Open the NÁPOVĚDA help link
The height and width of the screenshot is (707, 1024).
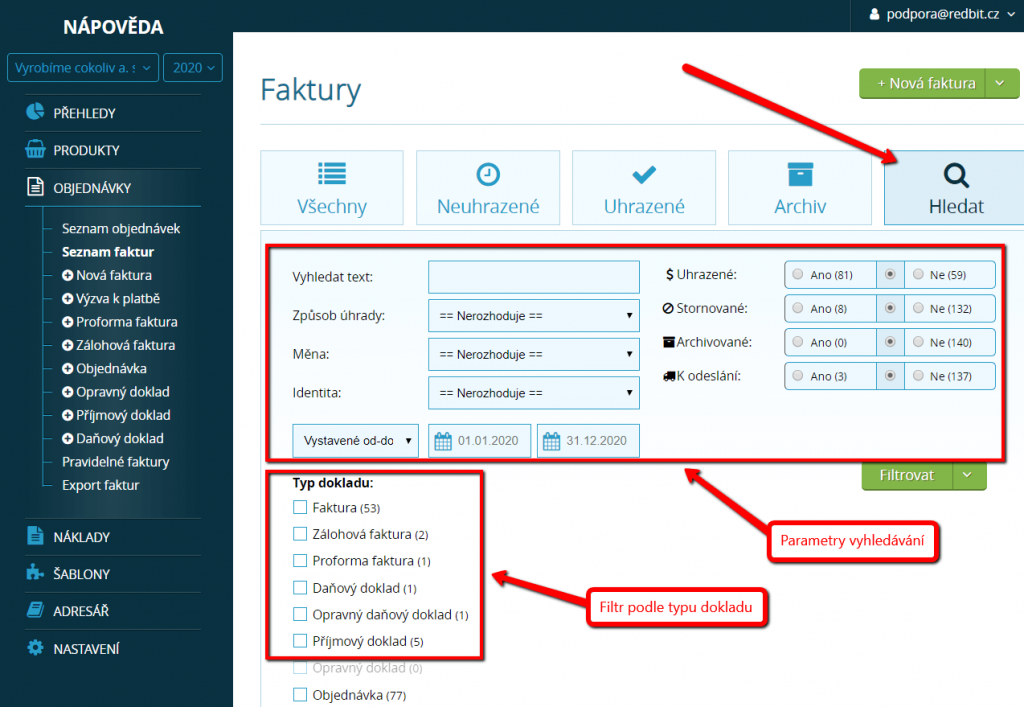tap(114, 27)
